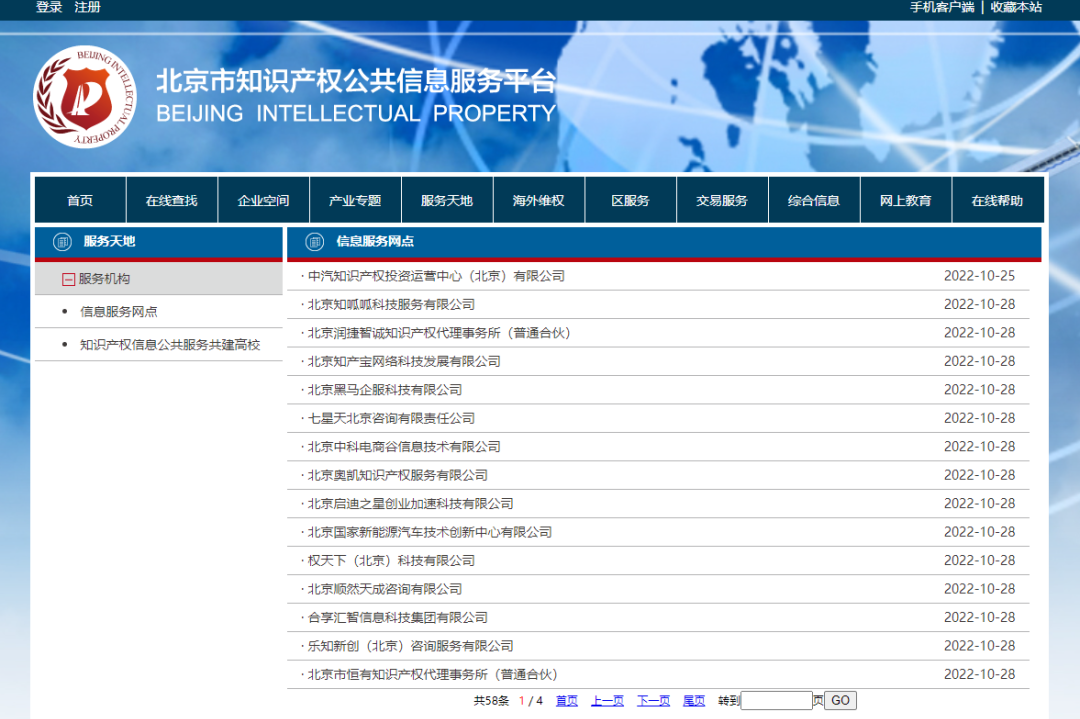Open the 服务天地 navigation menu item
The image size is (1080, 719).
click(x=447, y=200)
